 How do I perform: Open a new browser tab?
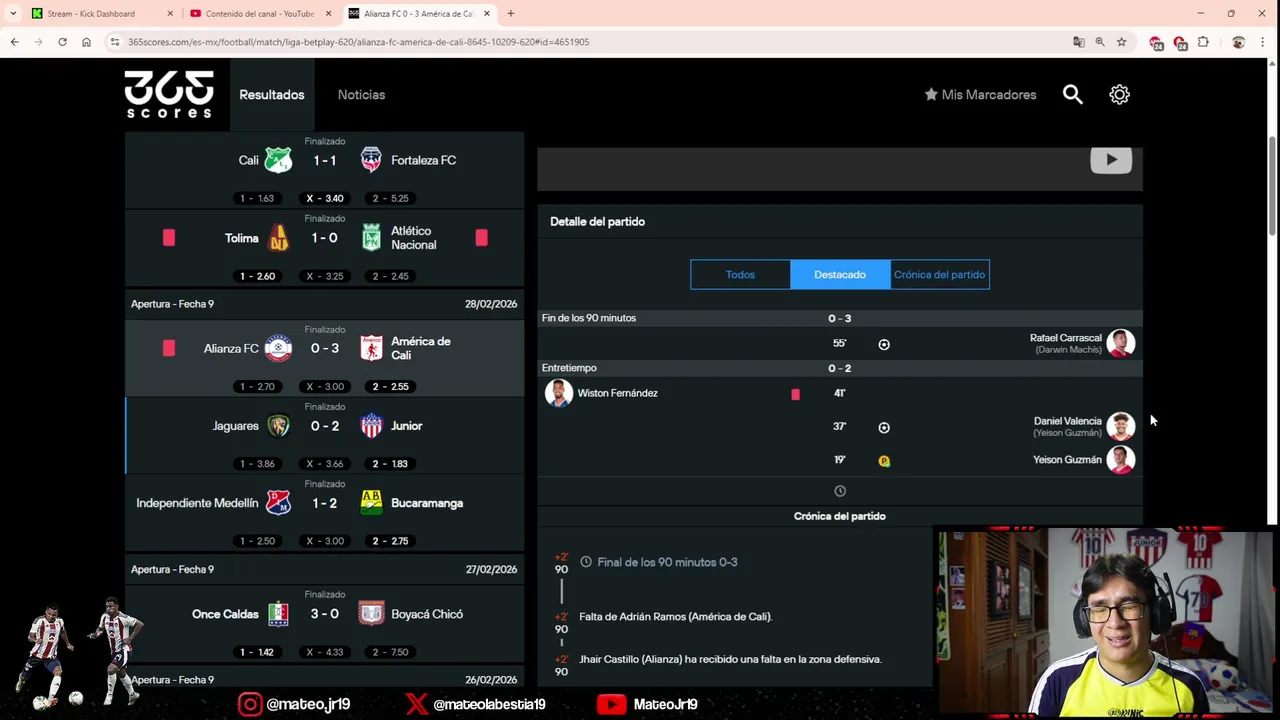click(510, 14)
